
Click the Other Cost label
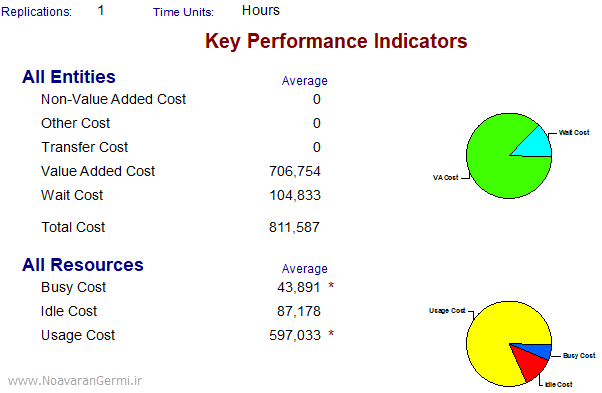point(75,123)
